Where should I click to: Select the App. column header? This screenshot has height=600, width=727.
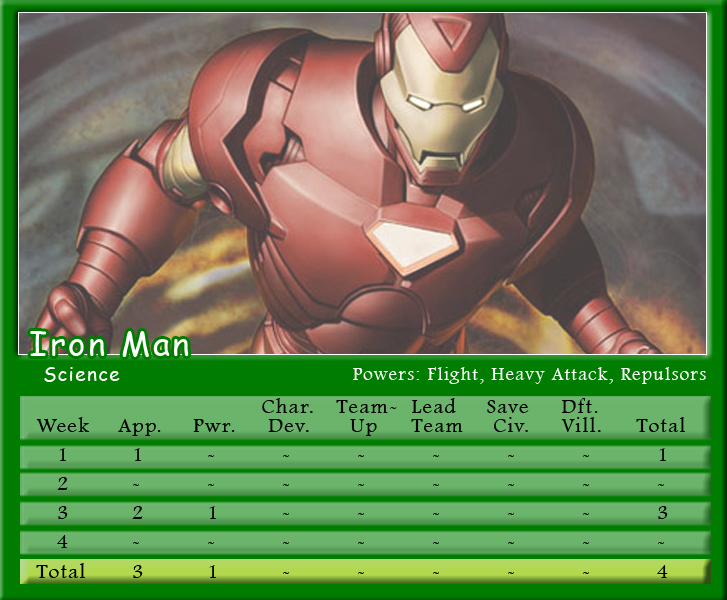click(139, 425)
